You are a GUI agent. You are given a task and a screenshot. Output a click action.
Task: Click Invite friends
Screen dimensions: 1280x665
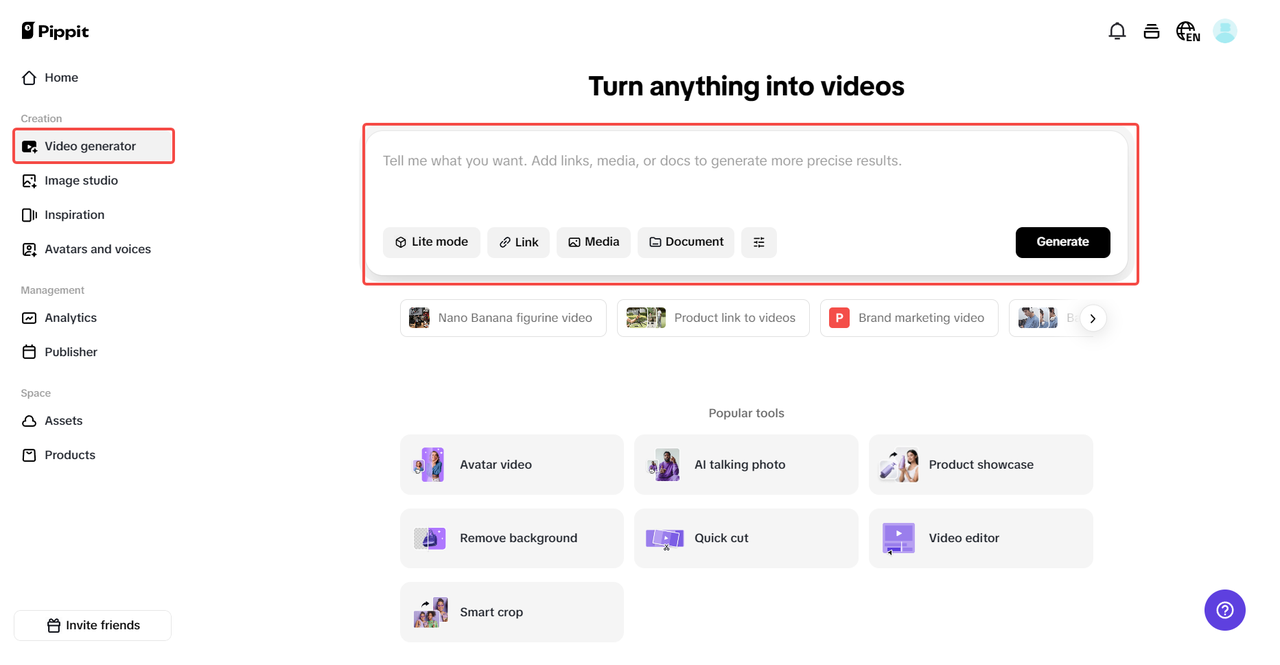(92, 624)
